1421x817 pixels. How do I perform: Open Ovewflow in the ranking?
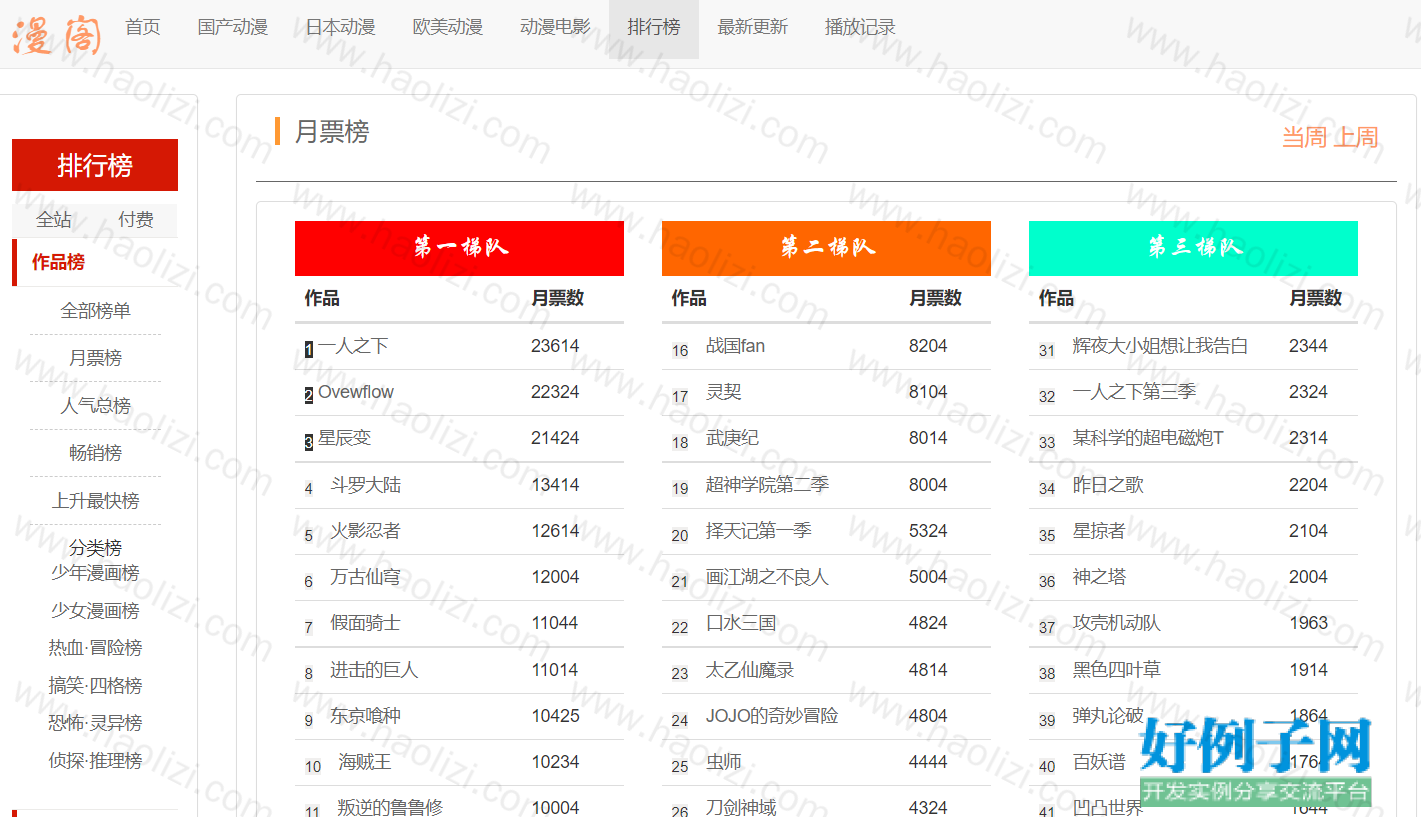pyautogui.click(x=356, y=392)
